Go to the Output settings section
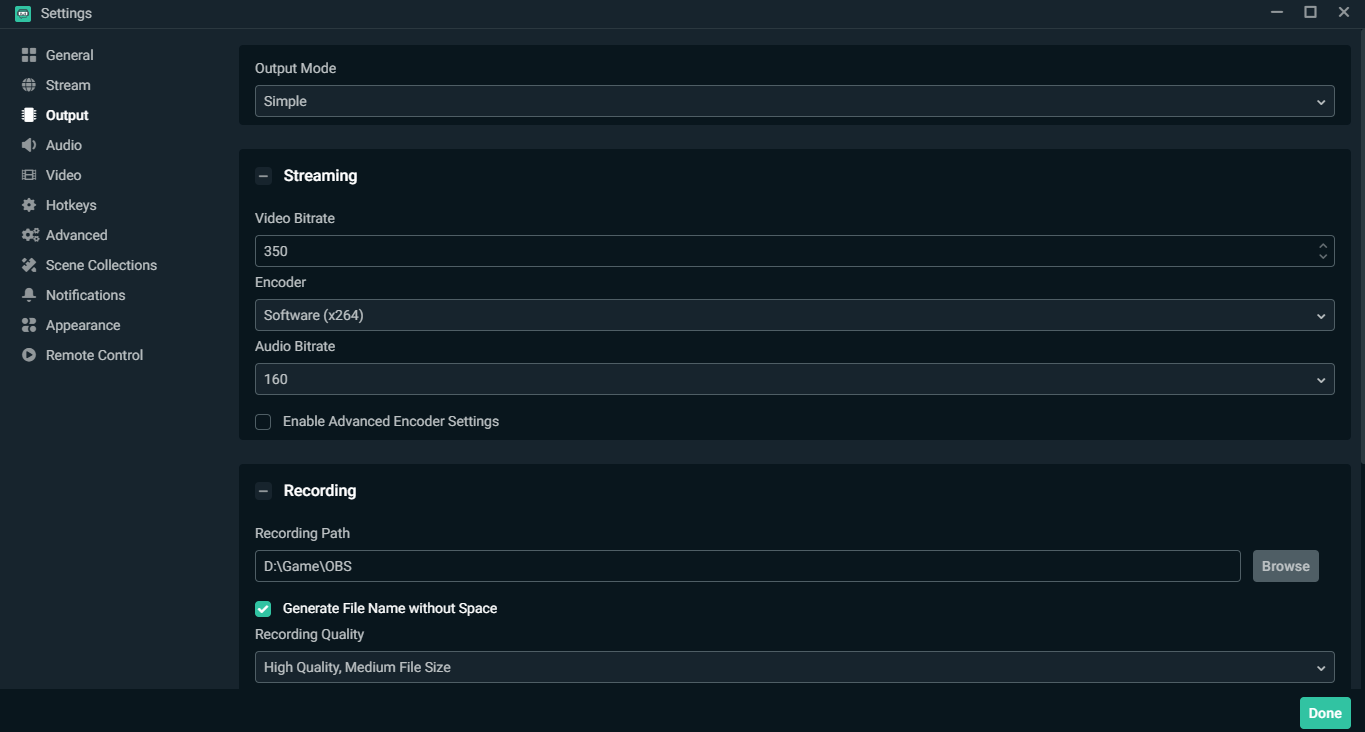Image resolution: width=1365 pixels, height=732 pixels. click(28, 114)
